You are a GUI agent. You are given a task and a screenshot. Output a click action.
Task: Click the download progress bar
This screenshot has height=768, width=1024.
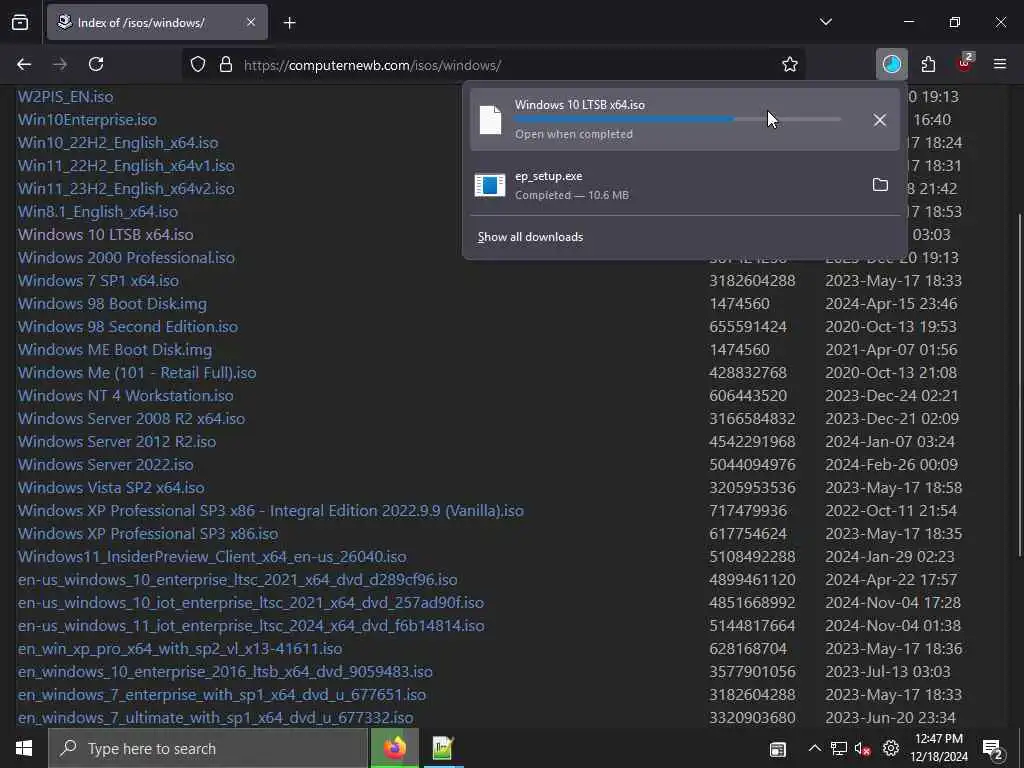pyautogui.click(x=678, y=120)
